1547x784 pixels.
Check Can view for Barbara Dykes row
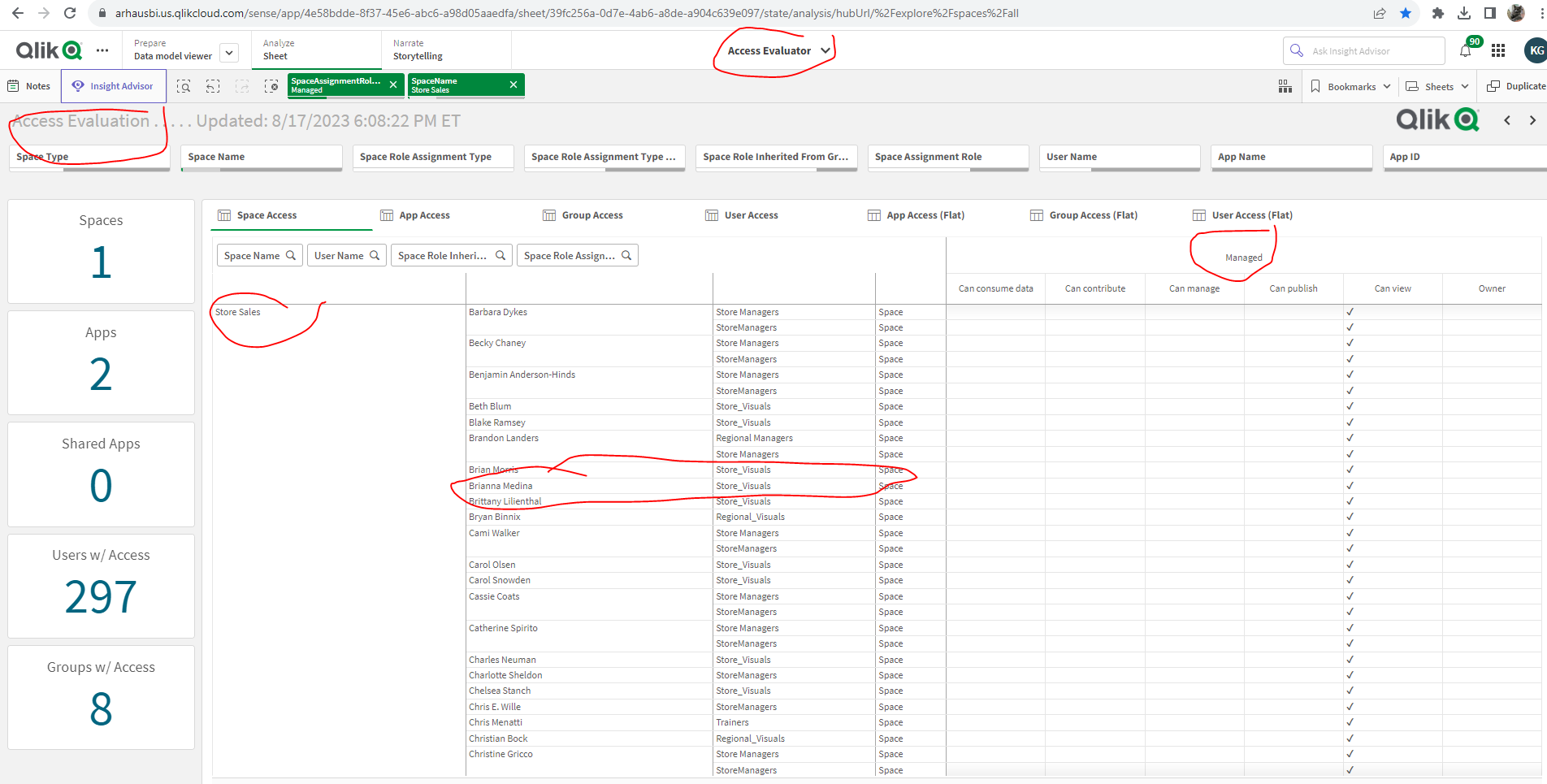click(1350, 310)
